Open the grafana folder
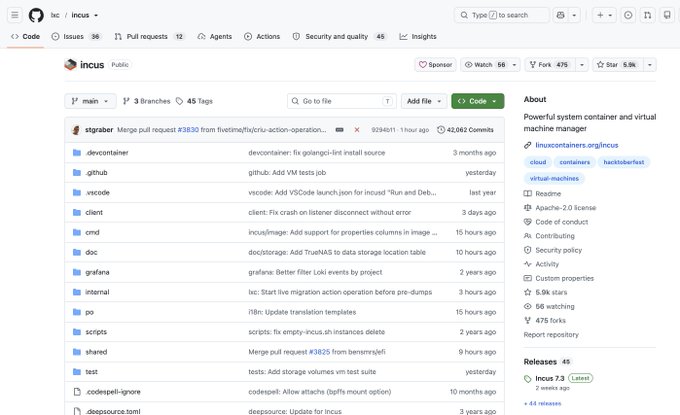 (97, 272)
